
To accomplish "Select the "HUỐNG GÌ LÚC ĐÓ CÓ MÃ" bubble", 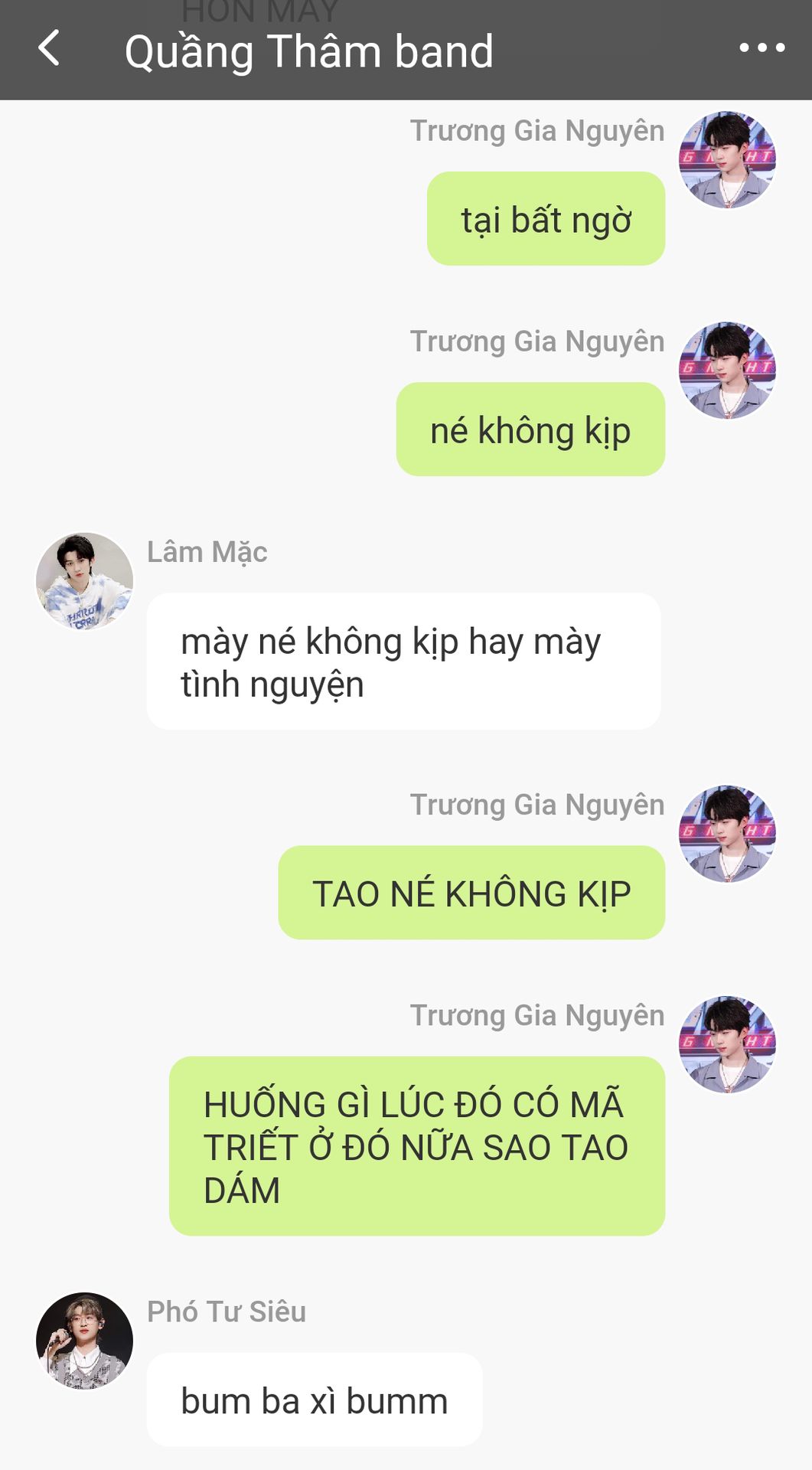I will [417, 1146].
